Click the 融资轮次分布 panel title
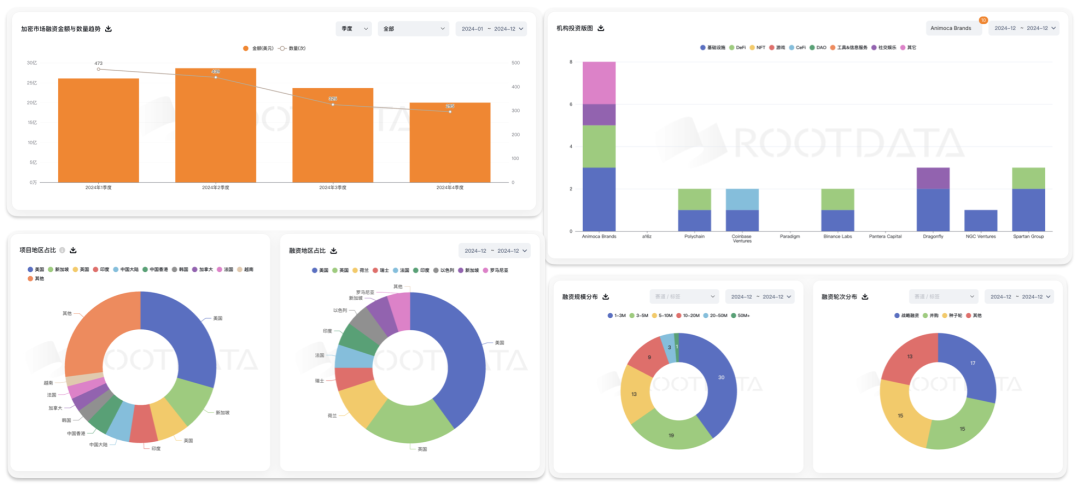 840,297
